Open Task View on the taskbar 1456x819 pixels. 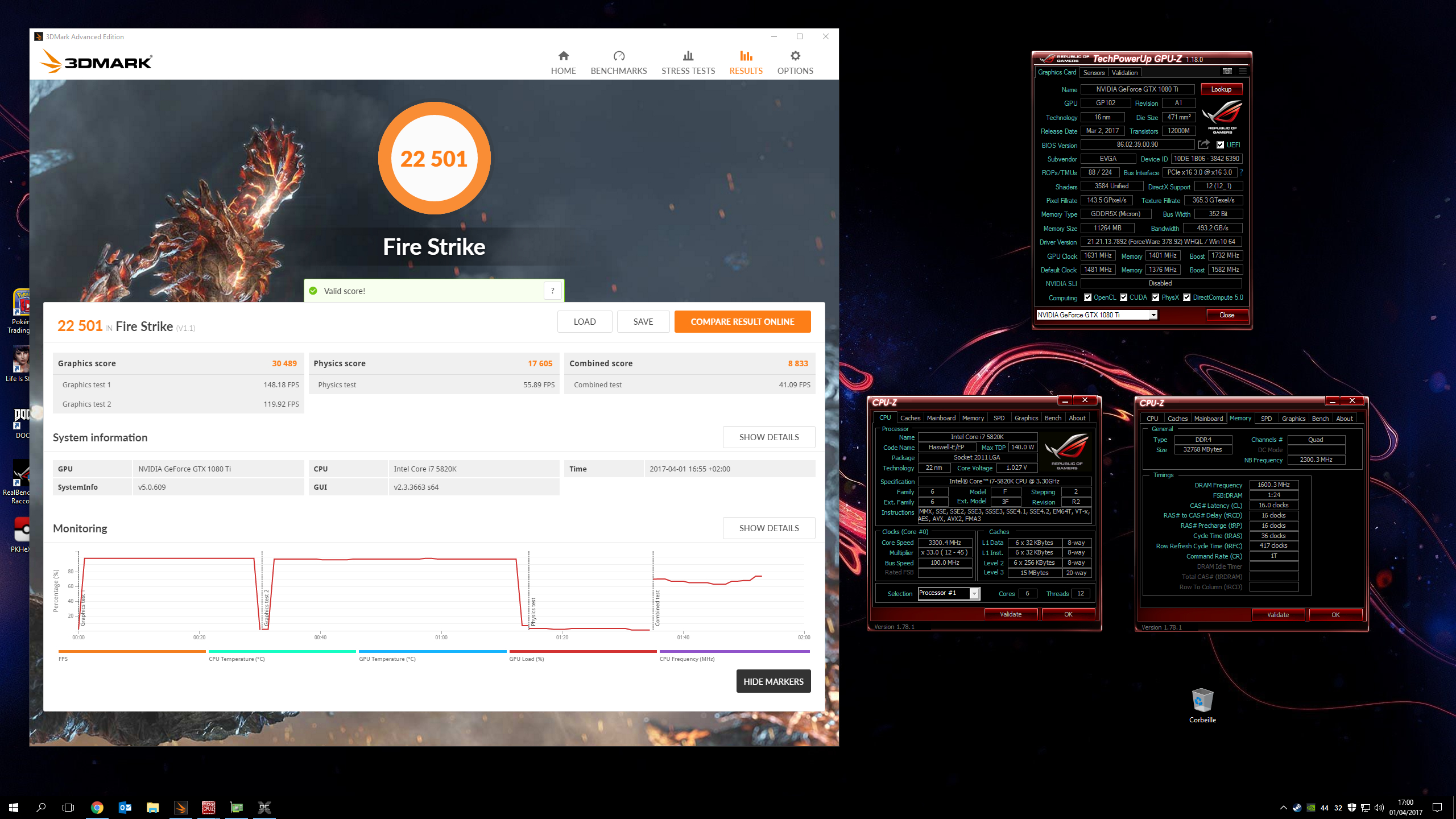pos(68,807)
